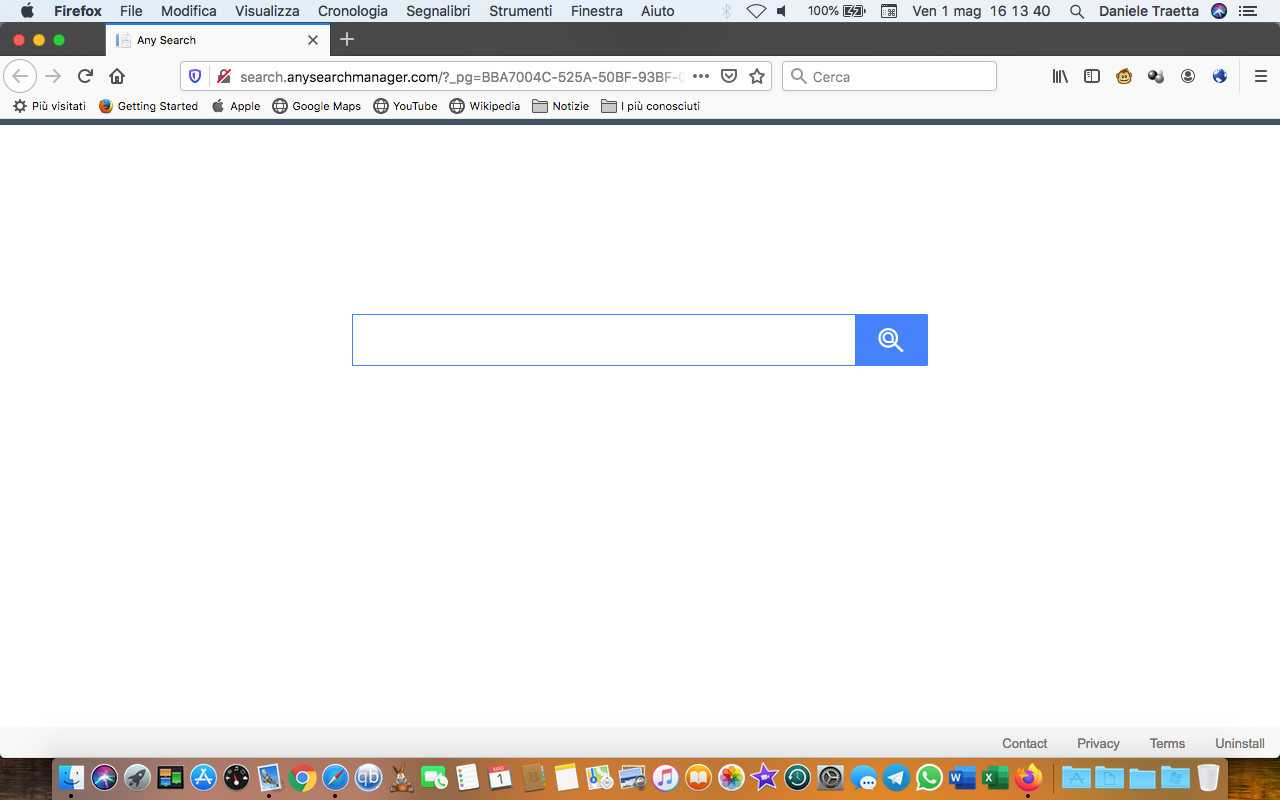Image resolution: width=1280 pixels, height=800 pixels.
Task: Open Wi-Fi status in menu bar
Action: [x=756, y=11]
